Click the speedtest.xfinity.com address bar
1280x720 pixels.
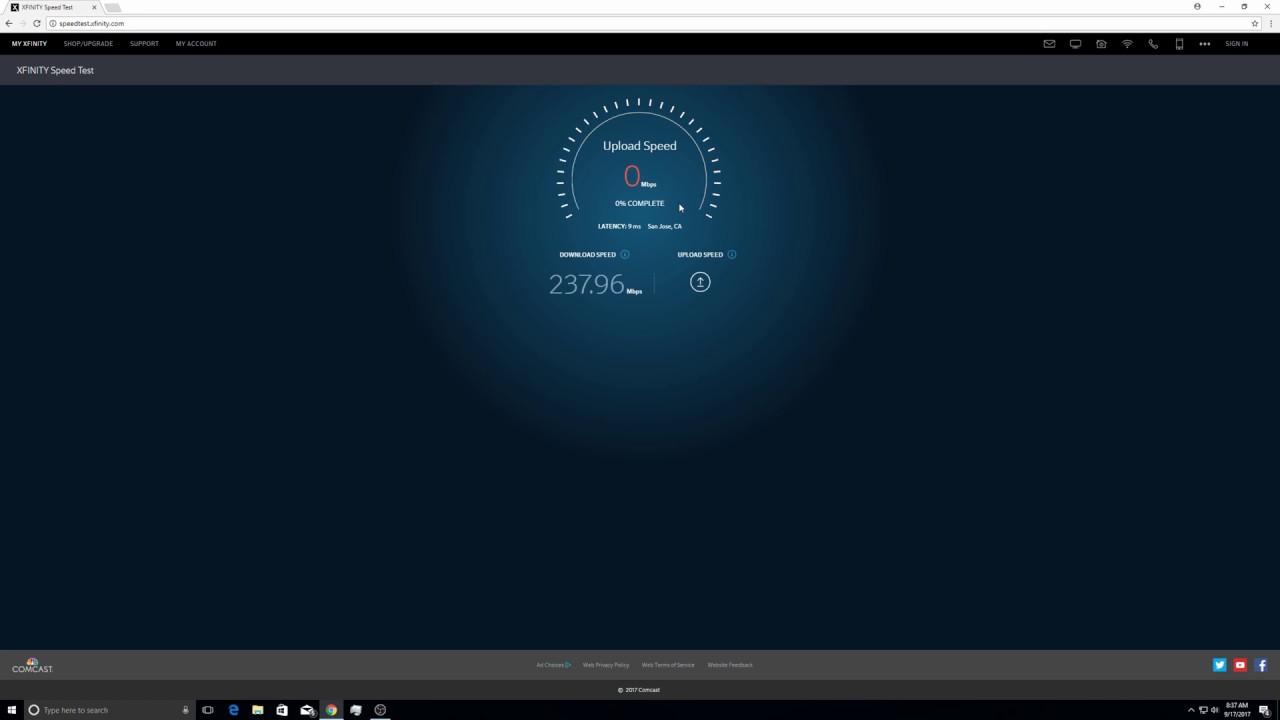point(650,23)
